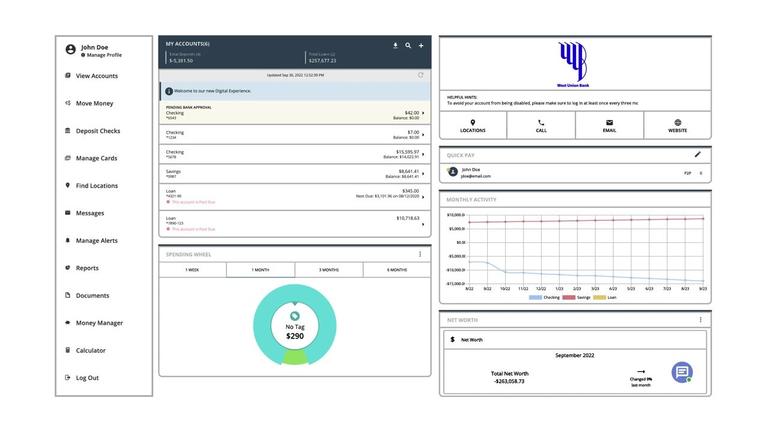Image resolution: width=768 pixels, height=432 pixels.
Task: Toggle the Loan legend in Monthly Activity
Action: (x=605, y=297)
